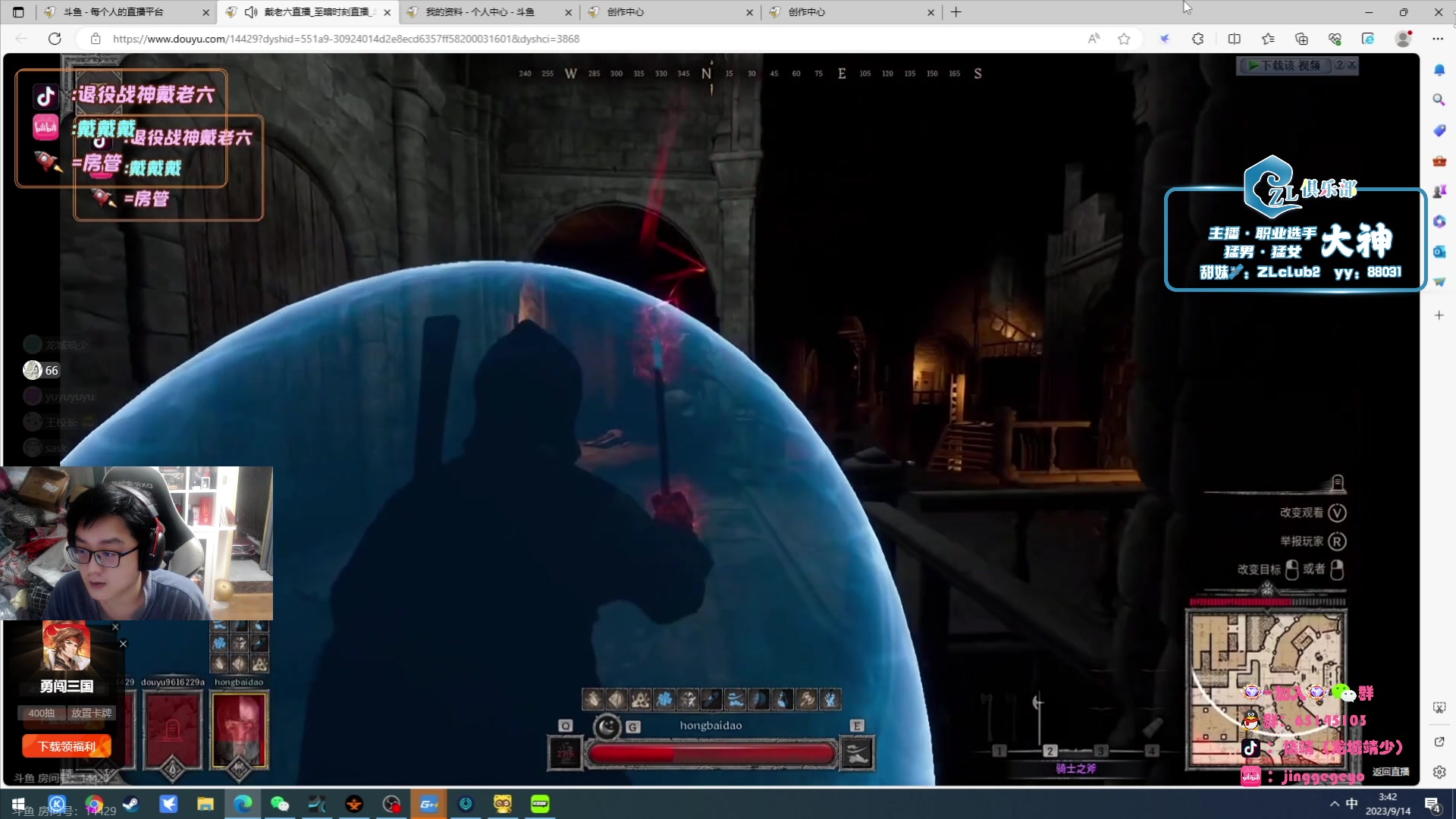Screen dimensions: 1456x819
Task: Open the Windows Start menu
Action: click(x=18, y=804)
